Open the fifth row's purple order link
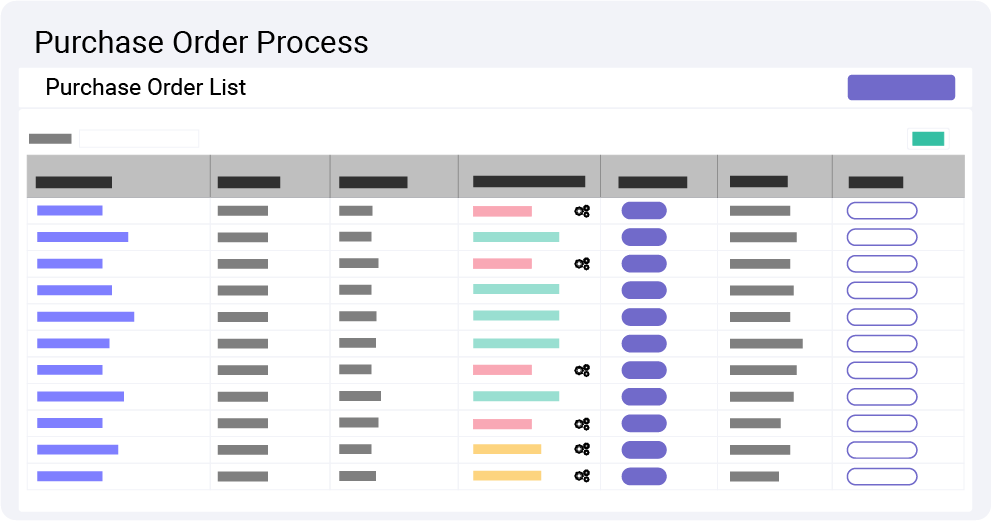The width and height of the screenshot is (991, 521). click(85, 316)
